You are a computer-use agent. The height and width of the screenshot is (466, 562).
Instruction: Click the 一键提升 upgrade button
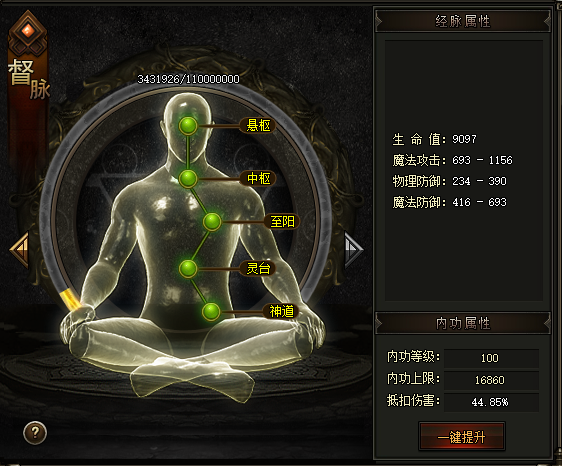[462, 436]
